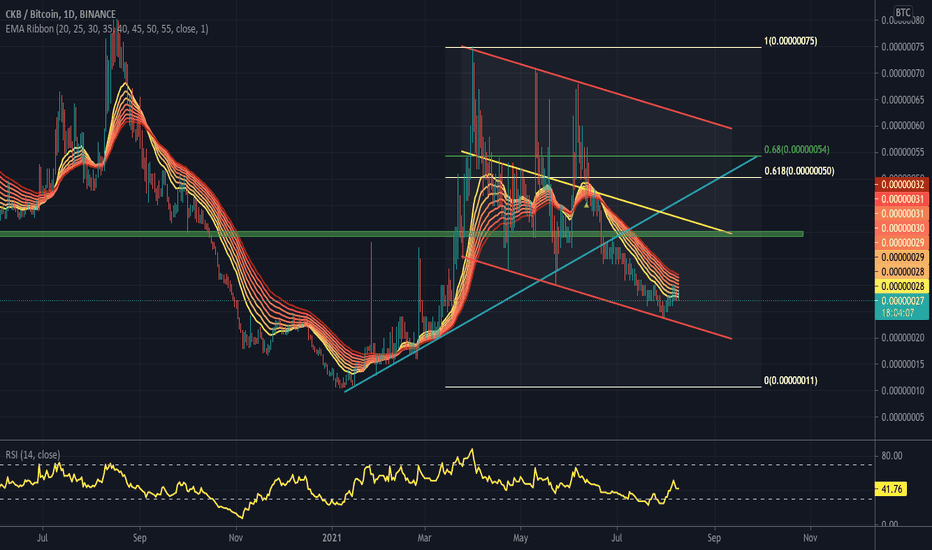The image size is (932, 550).
Task: Click the 0.00000010 price axis label
Action: tap(902, 390)
